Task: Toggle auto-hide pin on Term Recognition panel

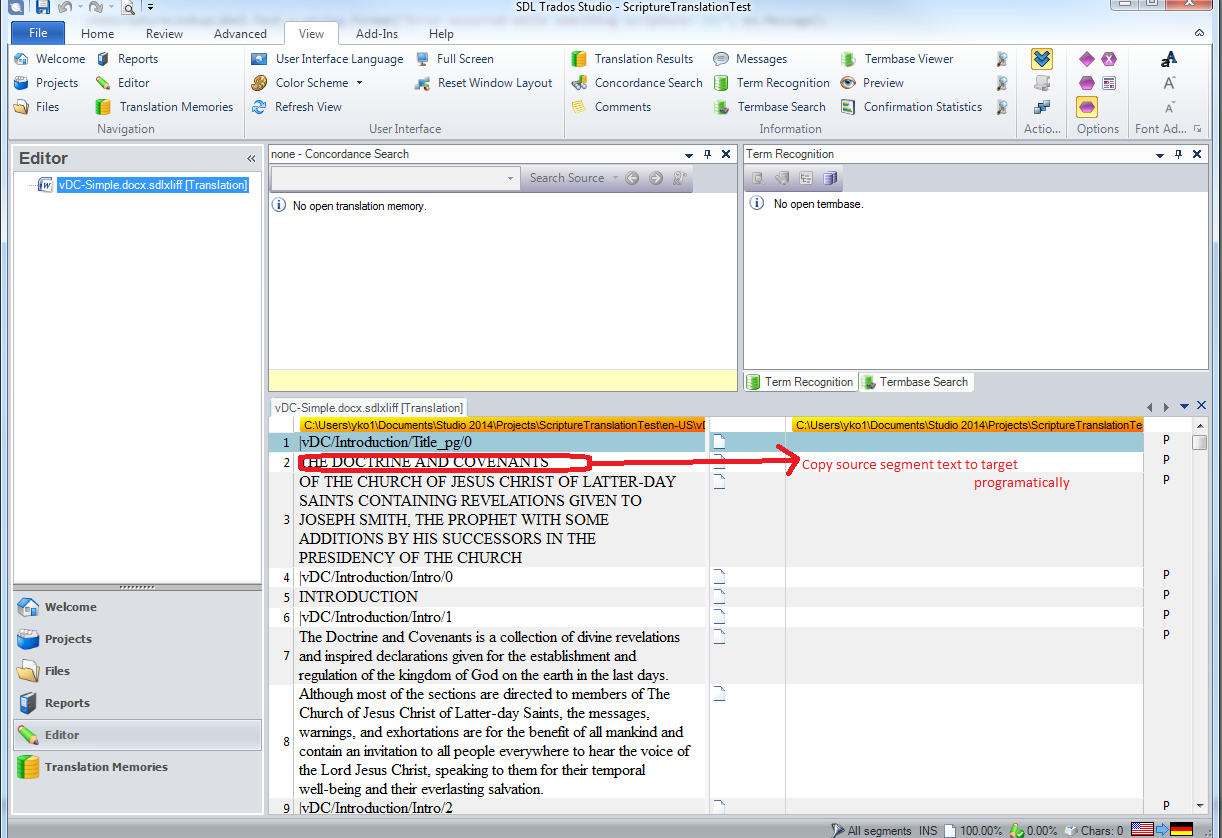Action: coord(1178,155)
